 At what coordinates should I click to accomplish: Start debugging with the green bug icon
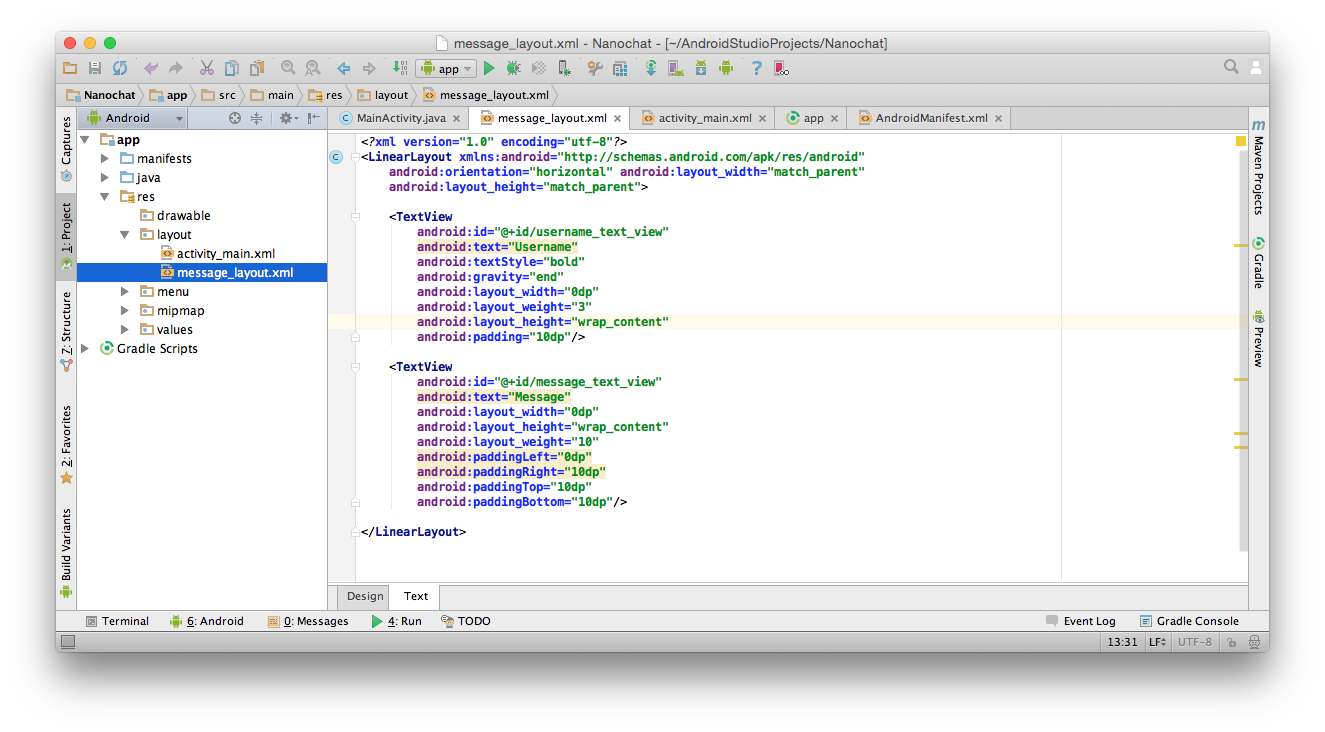coord(513,68)
